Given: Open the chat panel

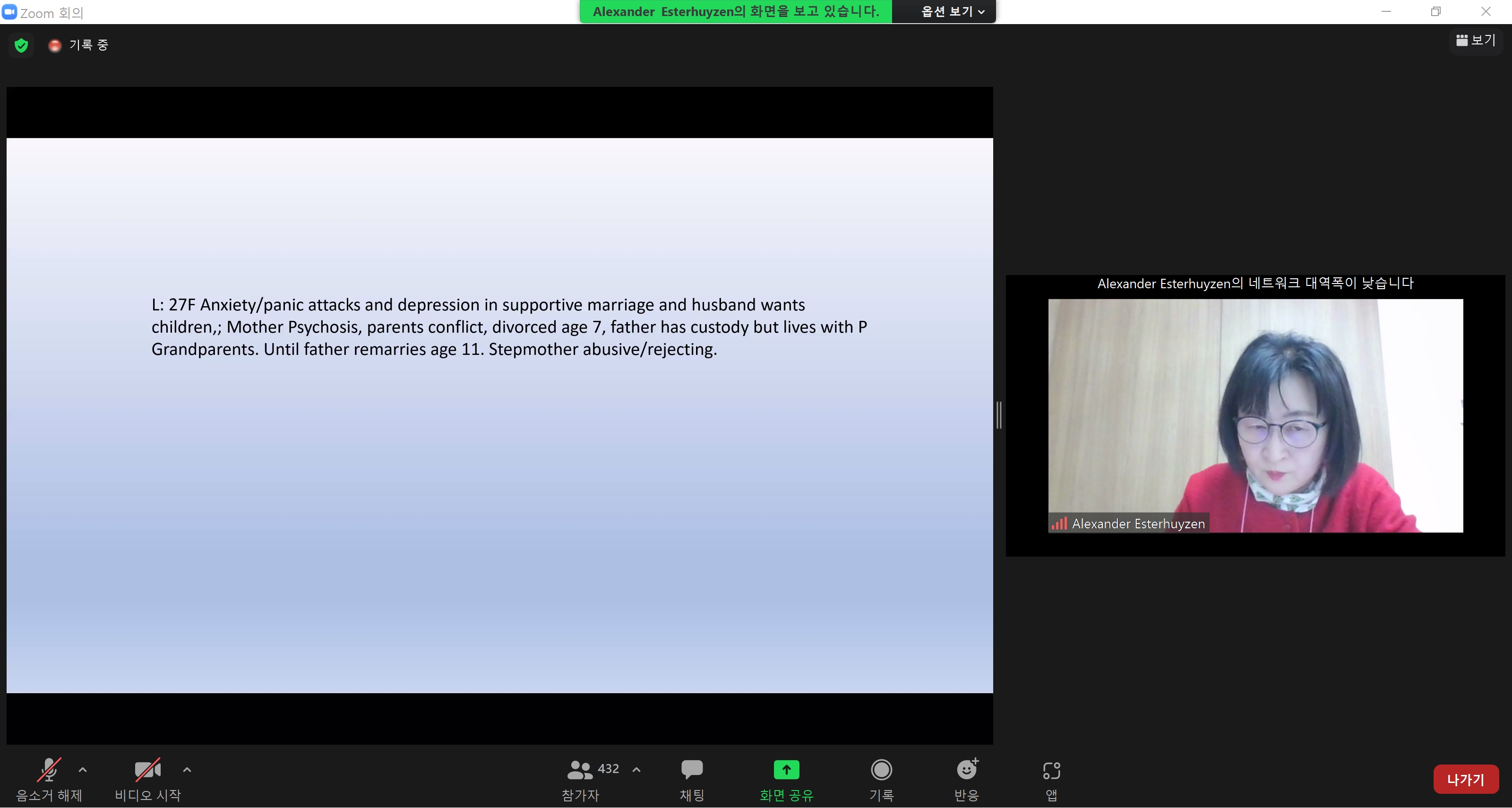Looking at the screenshot, I should [692, 780].
